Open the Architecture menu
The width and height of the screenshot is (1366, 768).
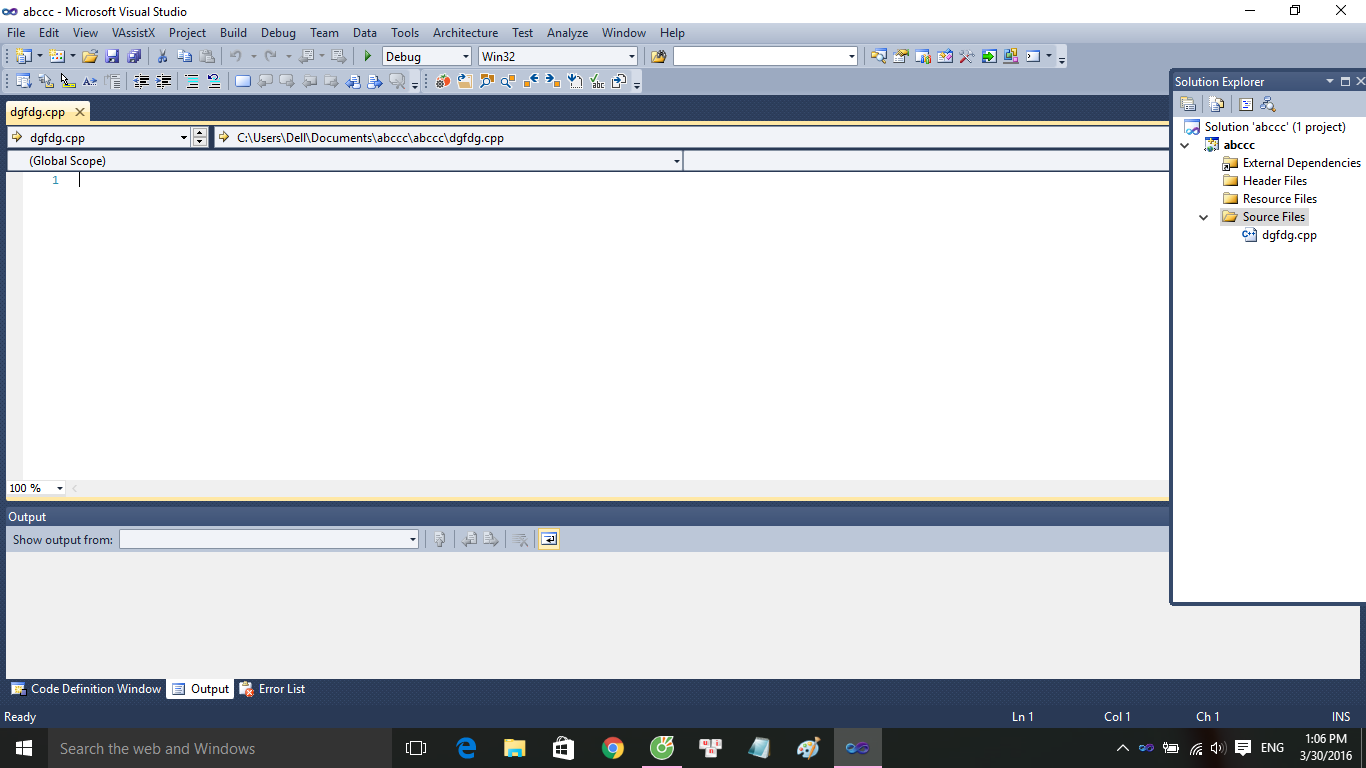coord(465,33)
